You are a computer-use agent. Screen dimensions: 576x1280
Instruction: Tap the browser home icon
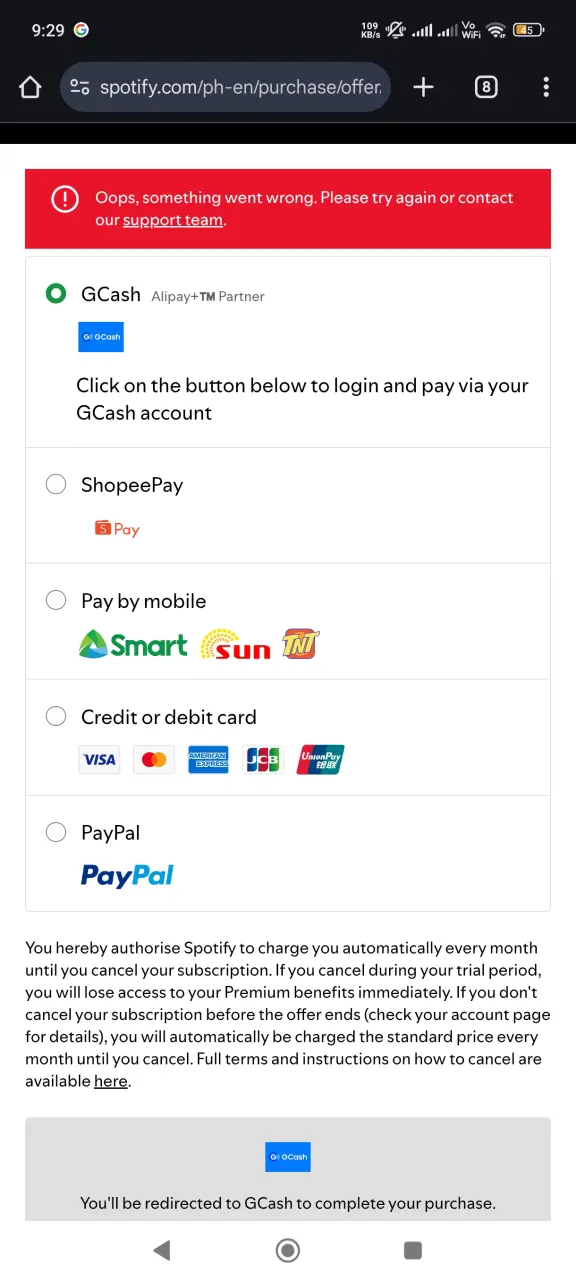[x=30, y=87]
